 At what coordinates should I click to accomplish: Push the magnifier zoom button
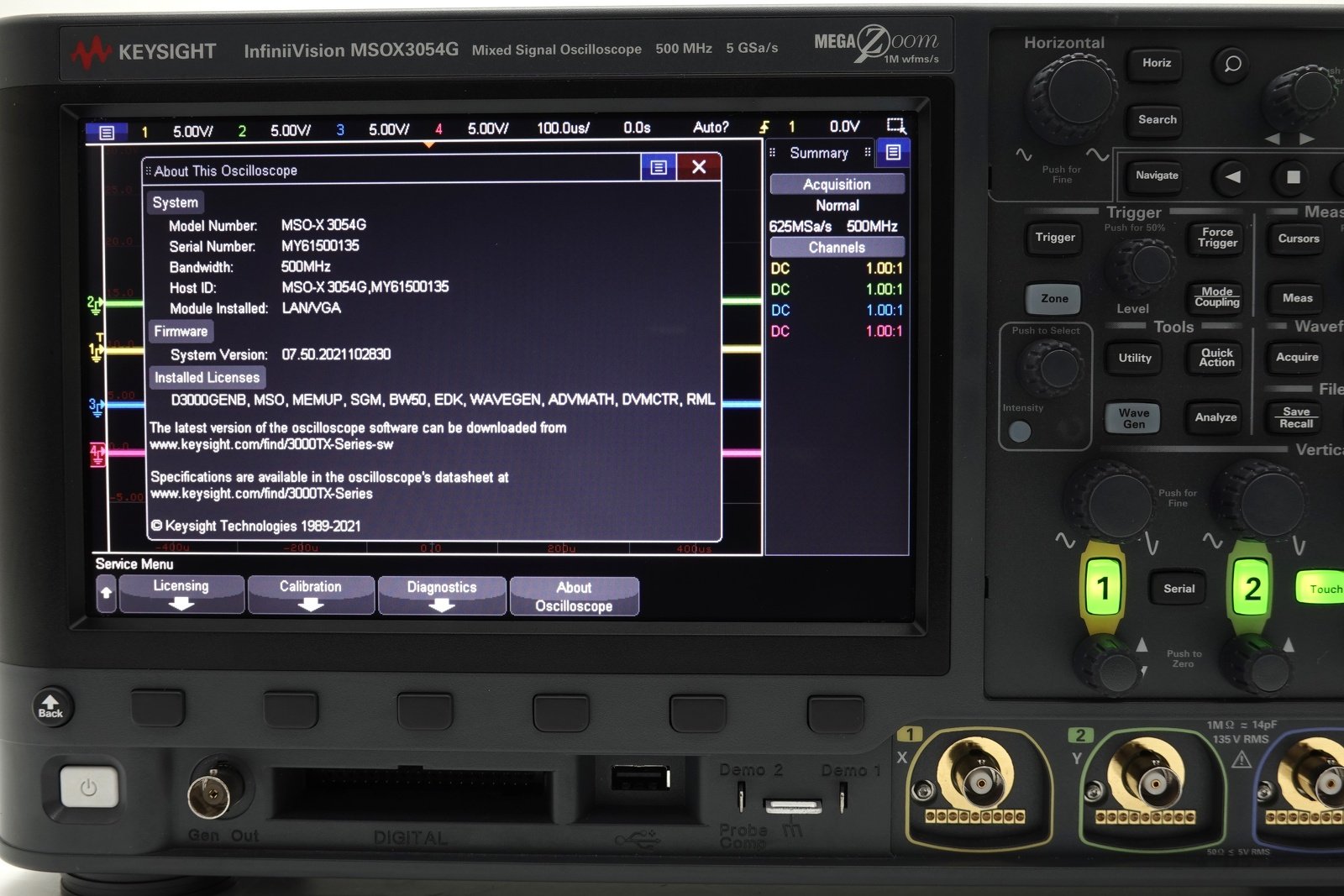(1231, 64)
